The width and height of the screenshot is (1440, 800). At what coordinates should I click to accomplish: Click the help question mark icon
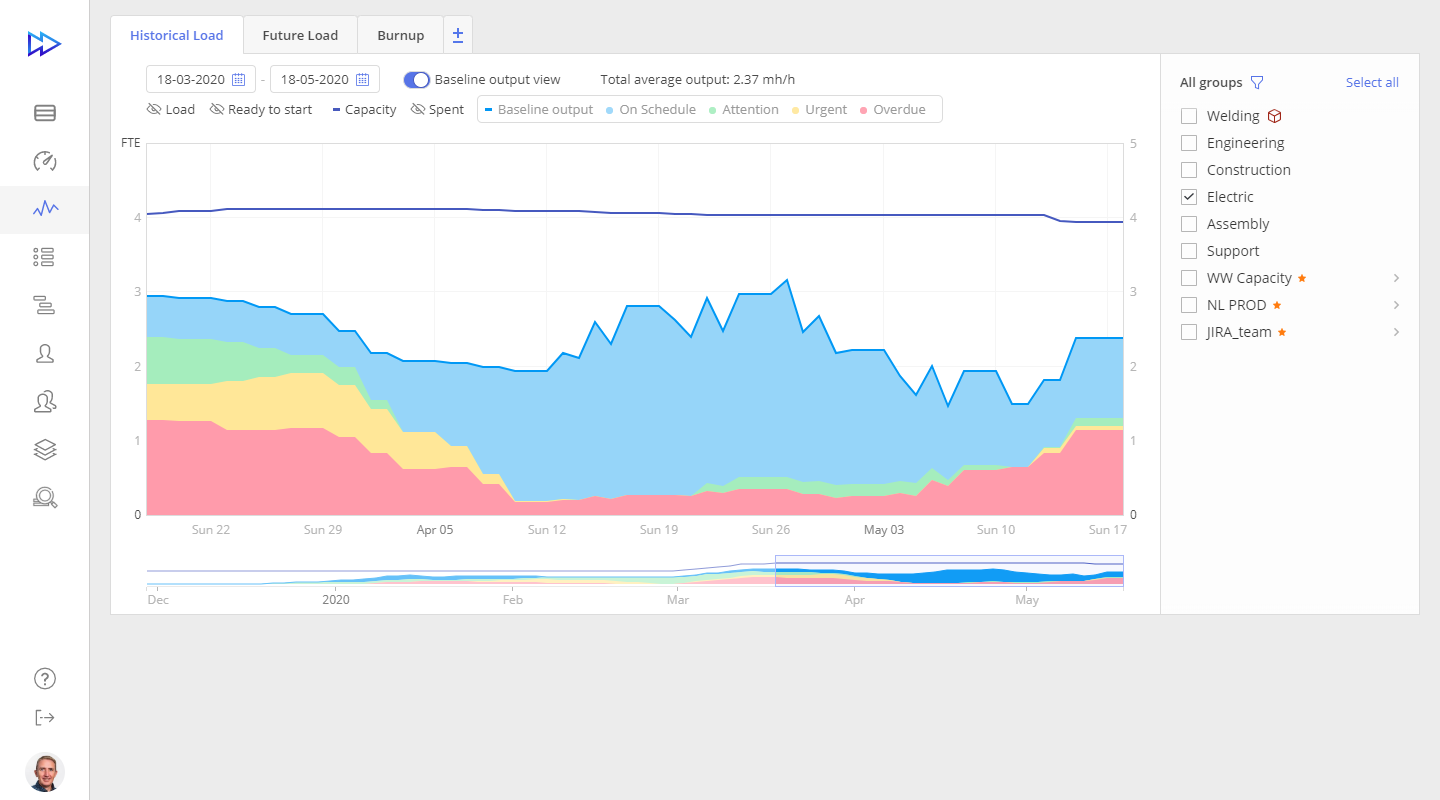tap(44, 679)
